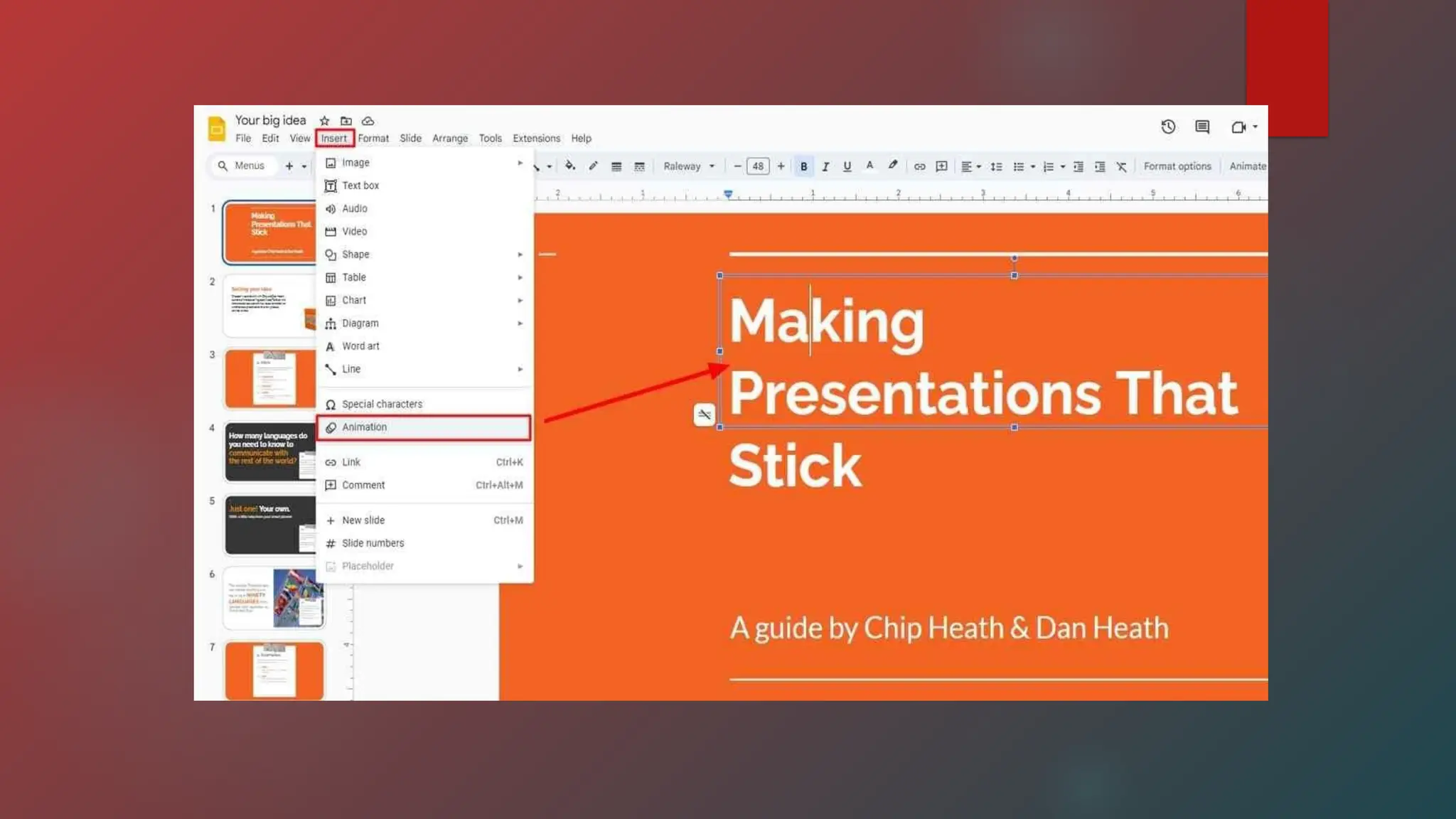Click the line spacing icon
The width and height of the screenshot is (1456, 819).
[x=996, y=166]
